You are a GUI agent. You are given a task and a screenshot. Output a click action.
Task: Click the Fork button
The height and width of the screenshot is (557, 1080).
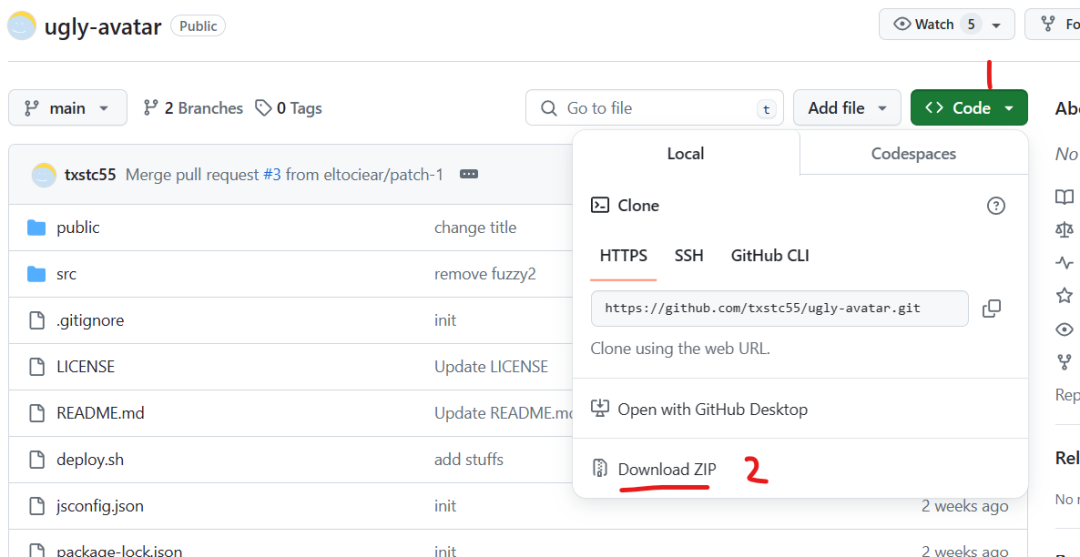pyautogui.click(x=1052, y=24)
